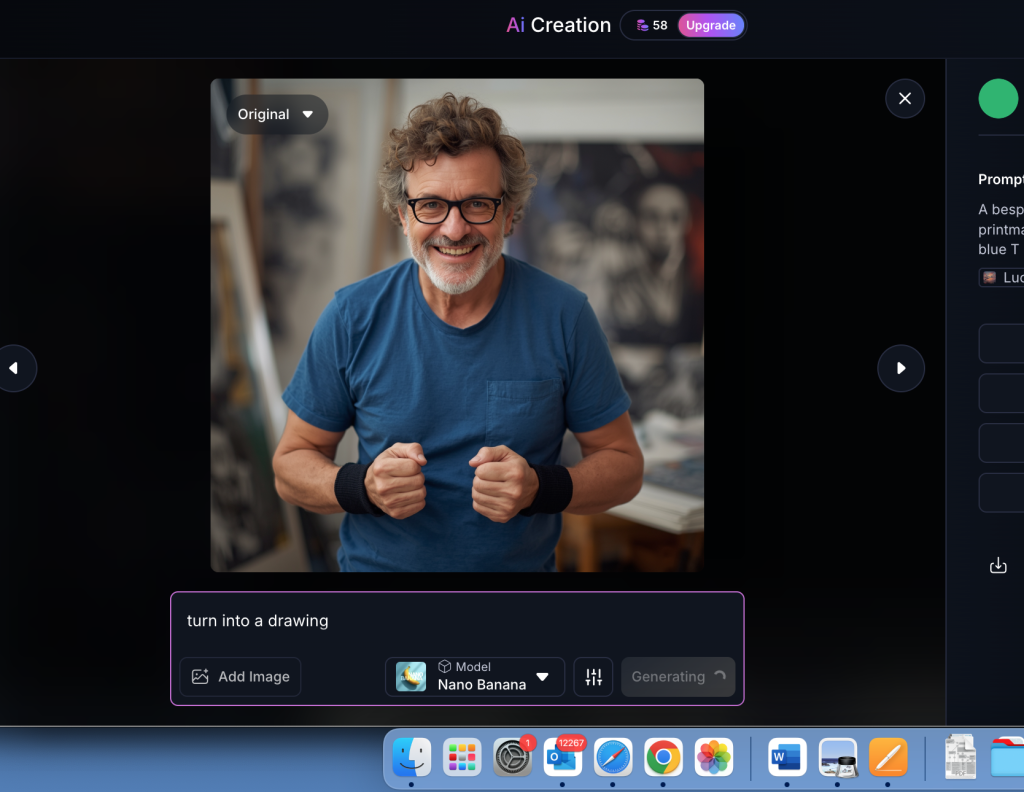The height and width of the screenshot is (792, 1024).
Task: Open the generation settings sliders icon
Action: tap(593, 677)
